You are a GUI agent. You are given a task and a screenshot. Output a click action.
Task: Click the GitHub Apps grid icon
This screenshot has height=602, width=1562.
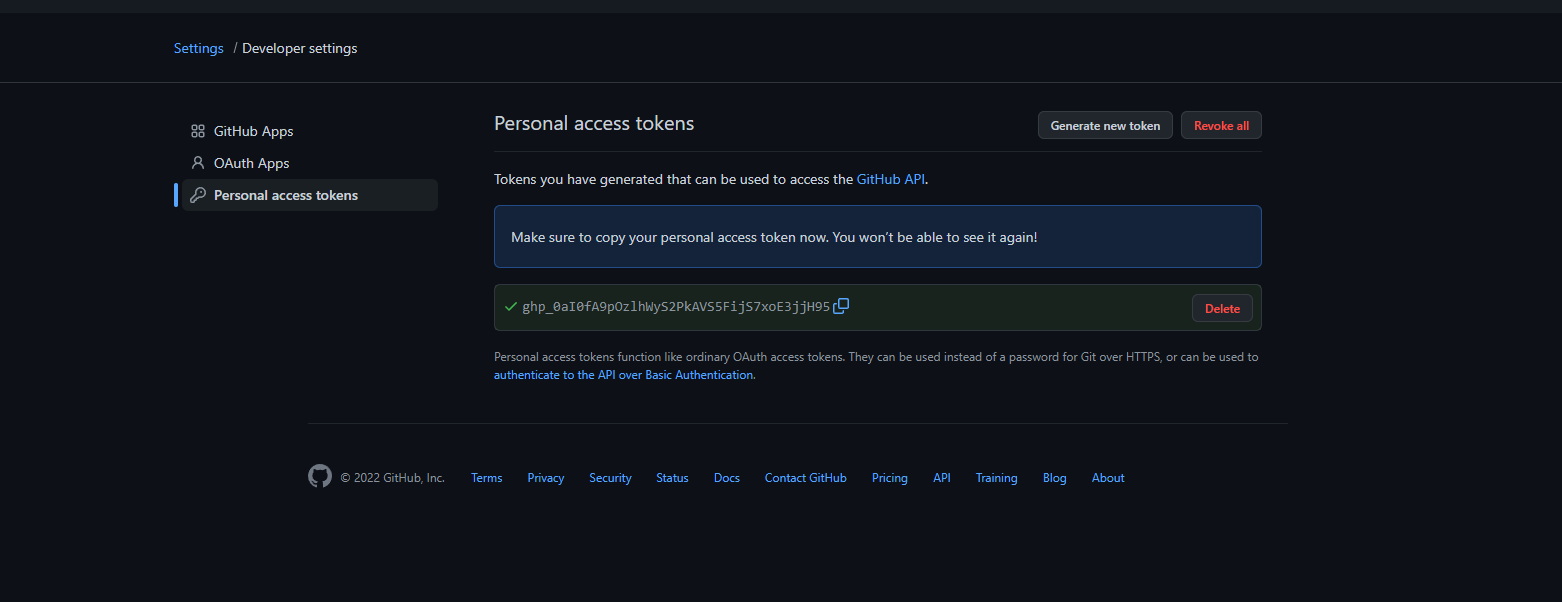pyautogui.click(x=198, y=131)
